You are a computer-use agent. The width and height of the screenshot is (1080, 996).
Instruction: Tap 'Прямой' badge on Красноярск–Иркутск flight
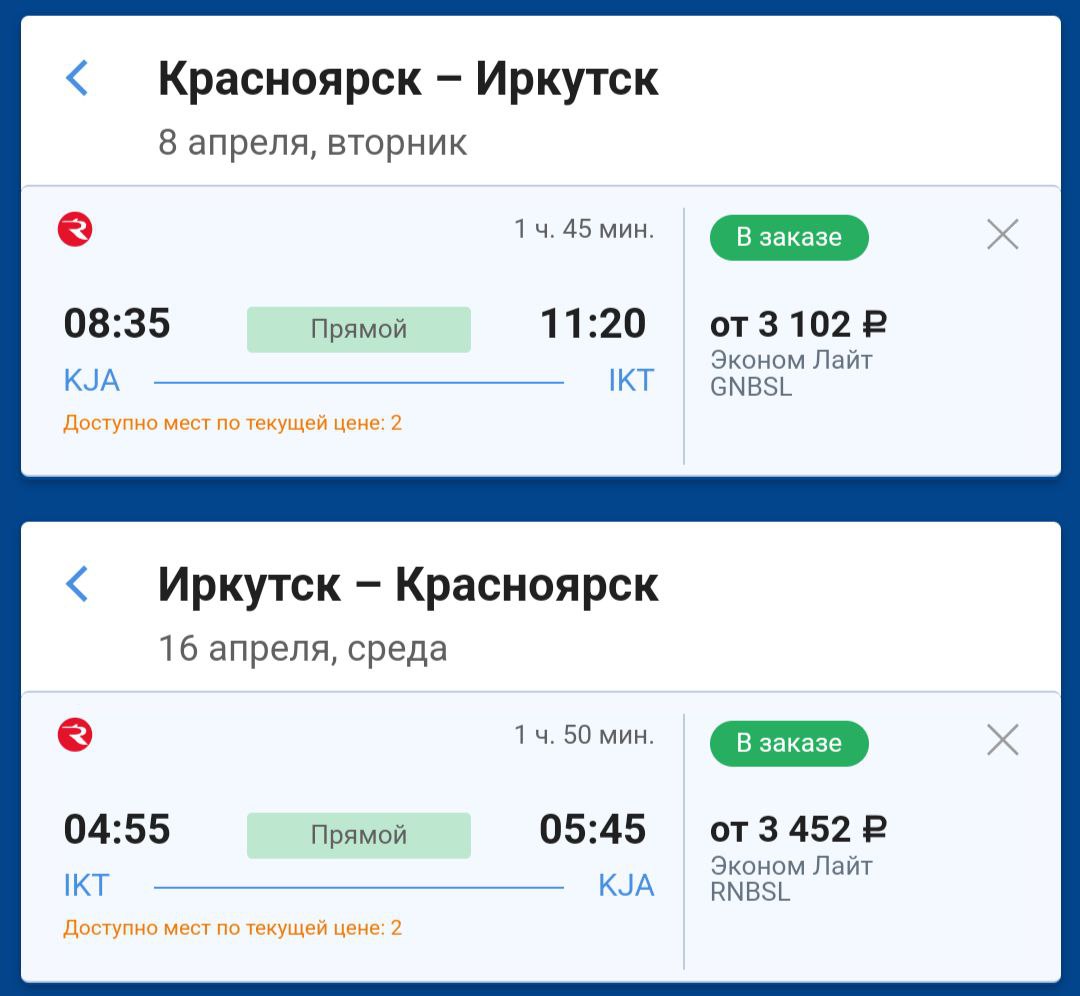358,329
